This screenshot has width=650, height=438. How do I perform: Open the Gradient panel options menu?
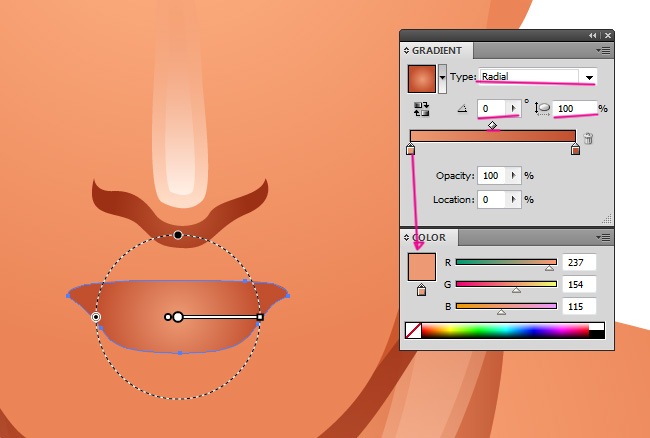coord(603,51)
